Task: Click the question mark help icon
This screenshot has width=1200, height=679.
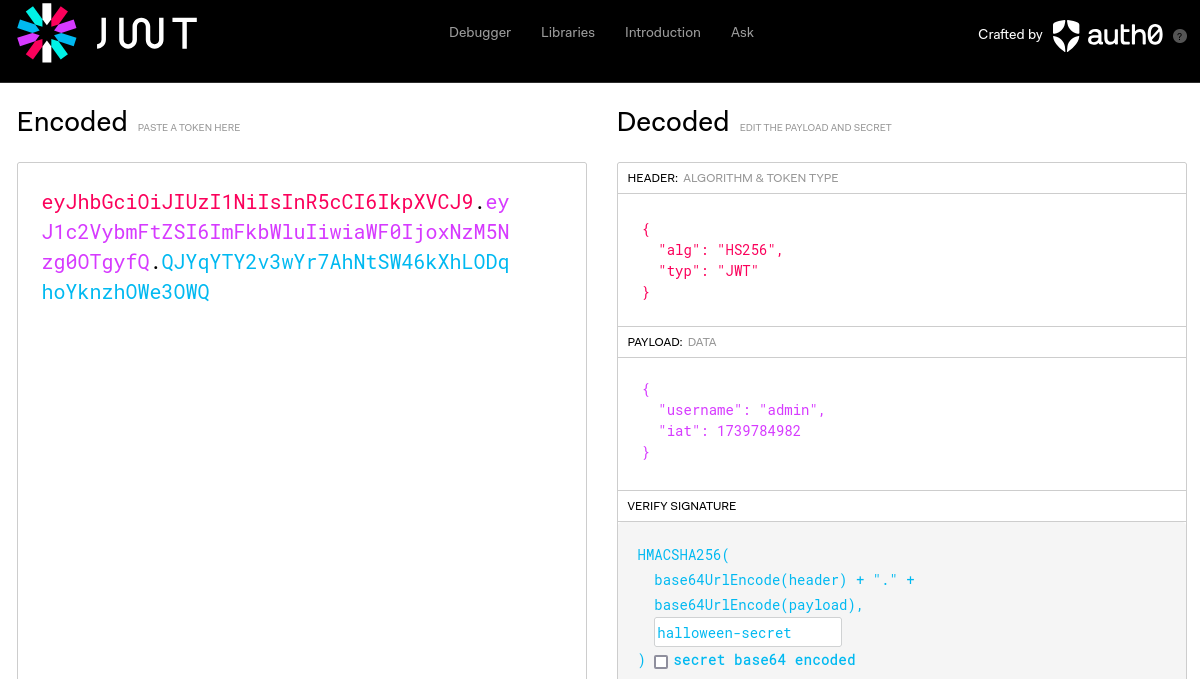Action: pos(1179,35)
